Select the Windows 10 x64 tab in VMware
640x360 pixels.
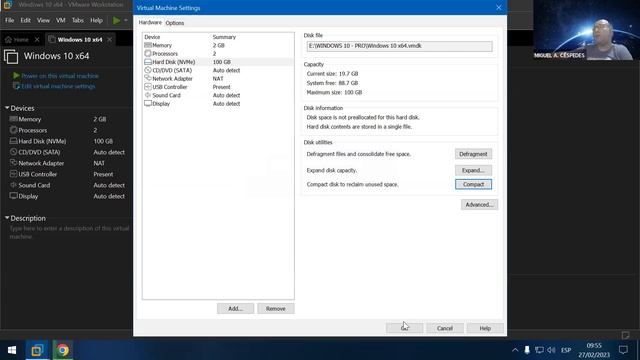click(x=80, y=40)
